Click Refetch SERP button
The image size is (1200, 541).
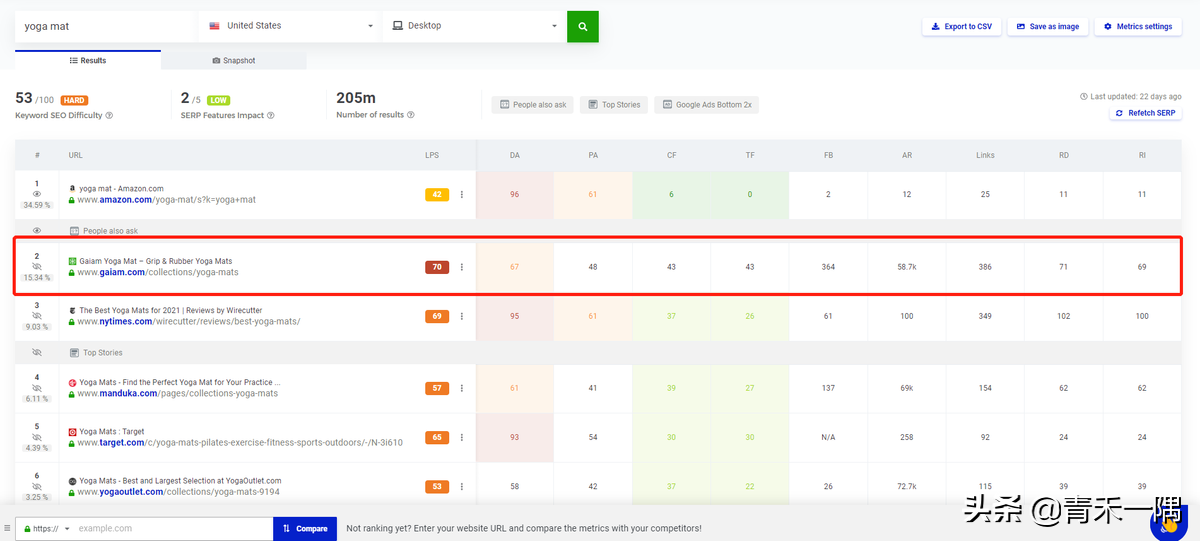tap(1145, 113)
